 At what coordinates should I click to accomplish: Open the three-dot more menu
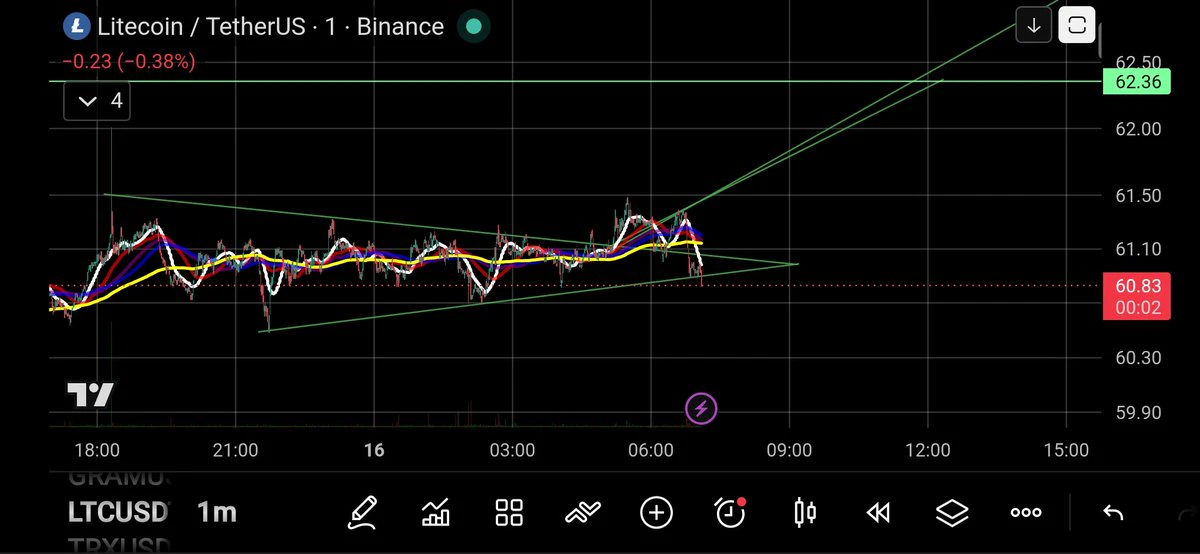click(x=1026, y=513)
